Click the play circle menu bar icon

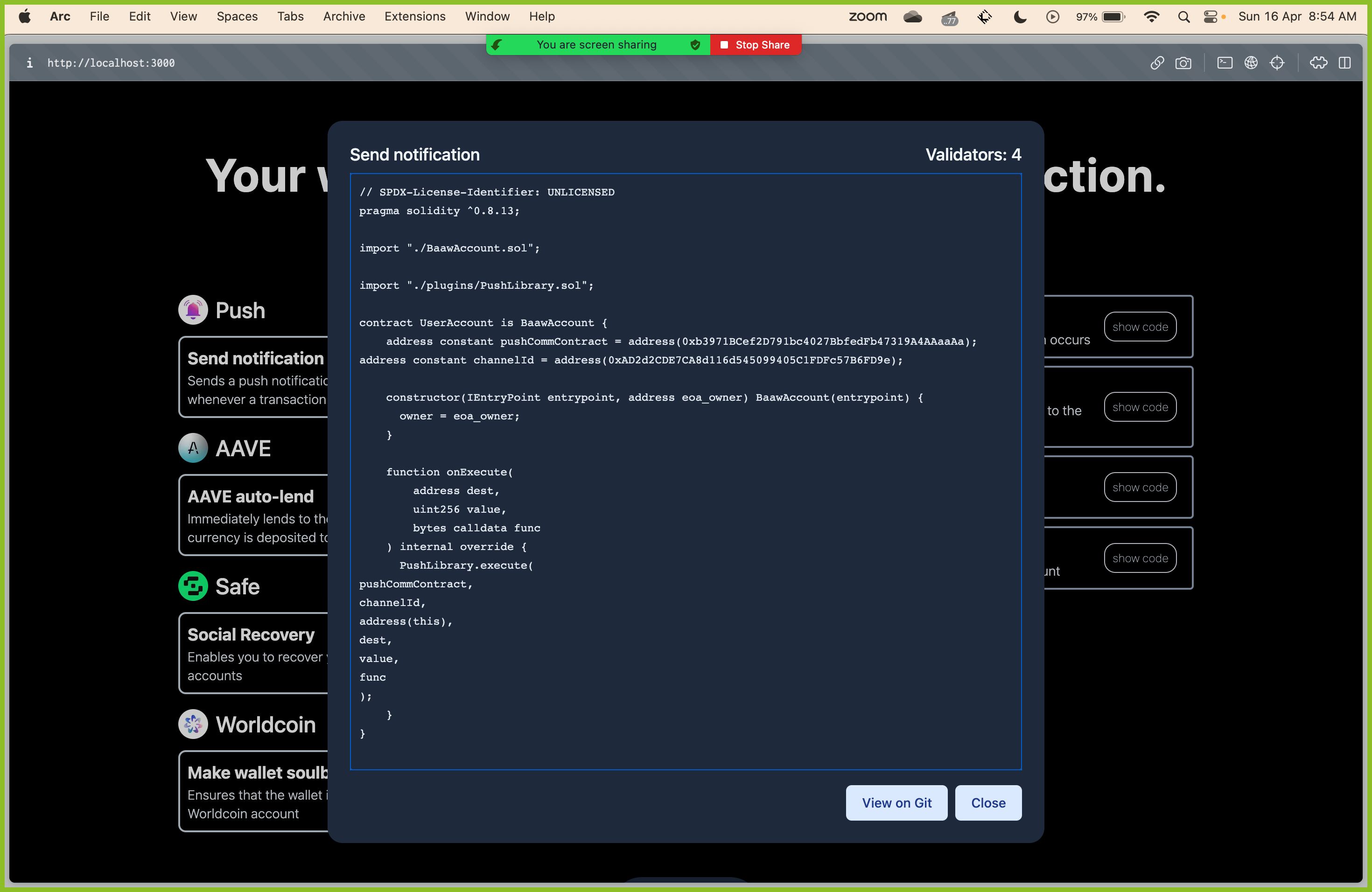click(x=1053, y=16)
